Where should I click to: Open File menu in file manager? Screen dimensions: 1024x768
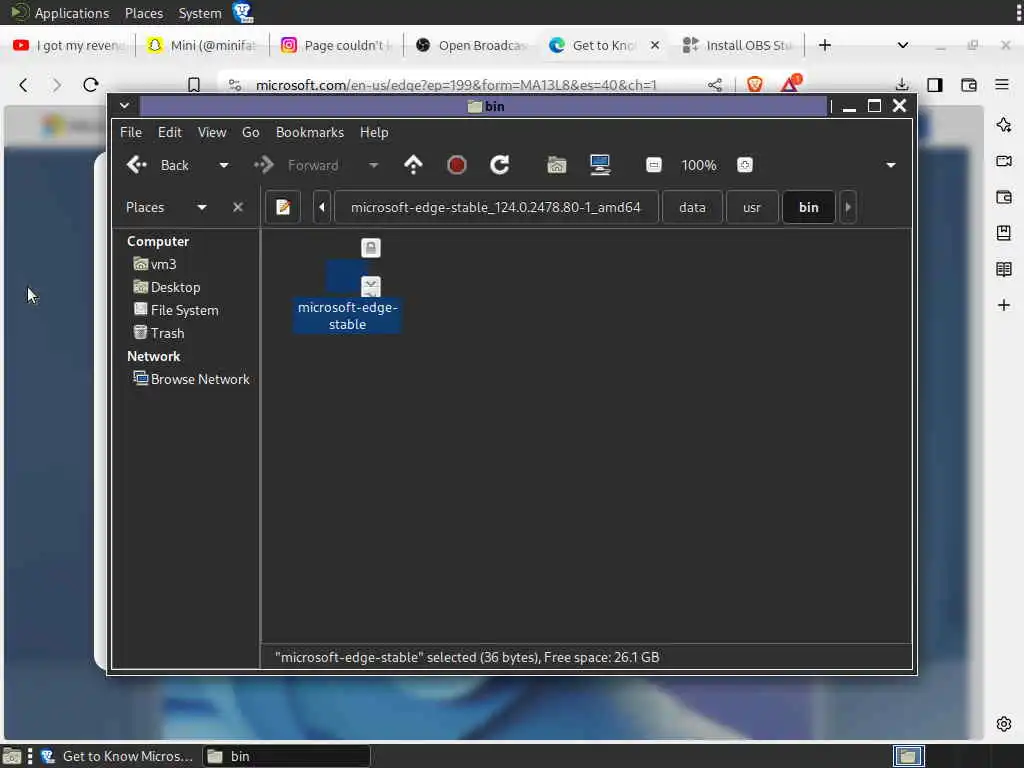pyautogui.click(x=131, y=132)
